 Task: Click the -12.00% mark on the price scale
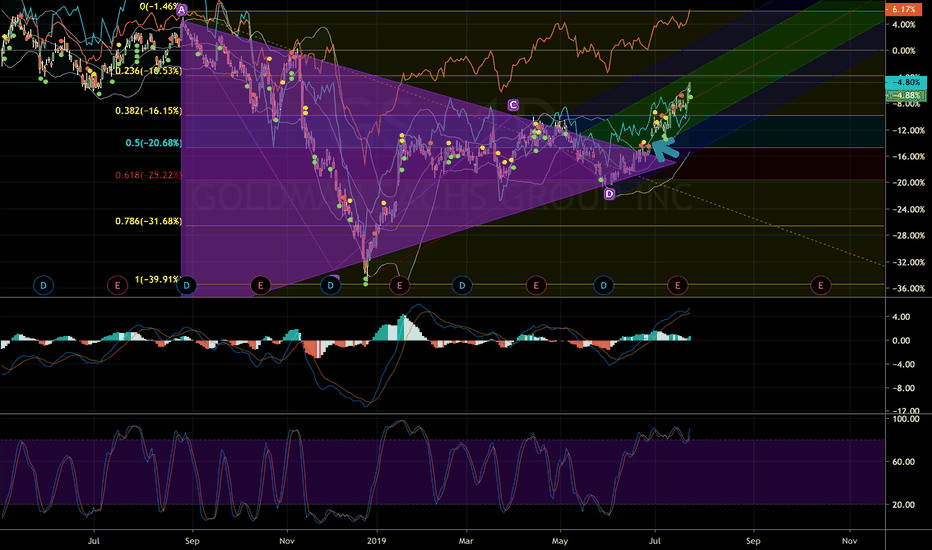[908, 131]
